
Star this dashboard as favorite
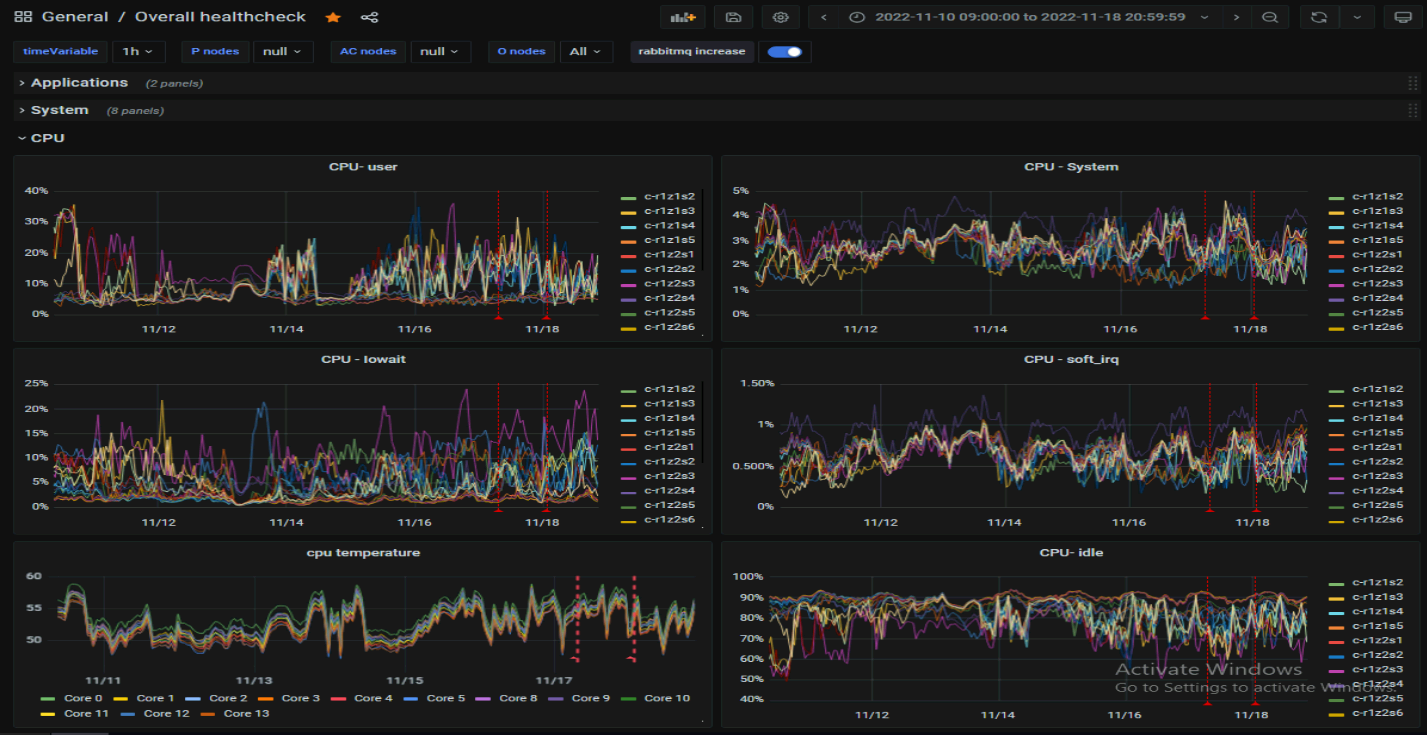(x=333, y=17)
